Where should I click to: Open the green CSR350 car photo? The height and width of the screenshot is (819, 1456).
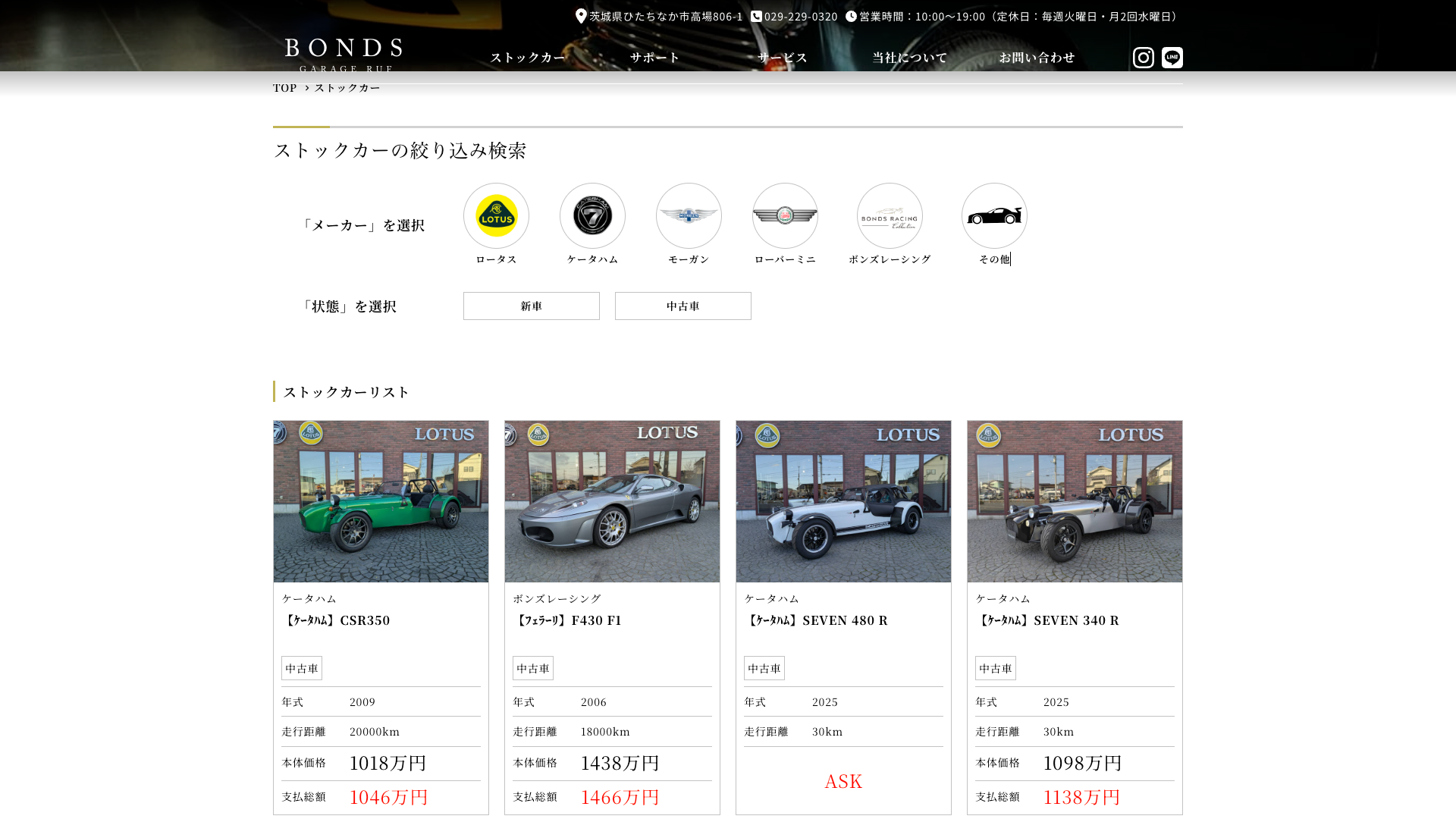381,501
